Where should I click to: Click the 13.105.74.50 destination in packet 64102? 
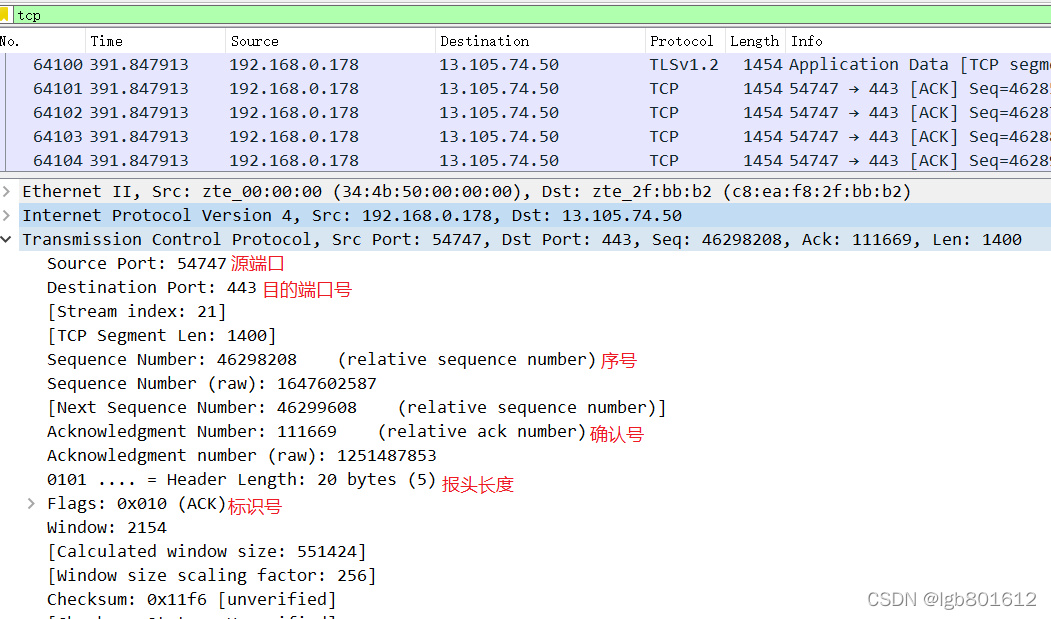point(499,113)
